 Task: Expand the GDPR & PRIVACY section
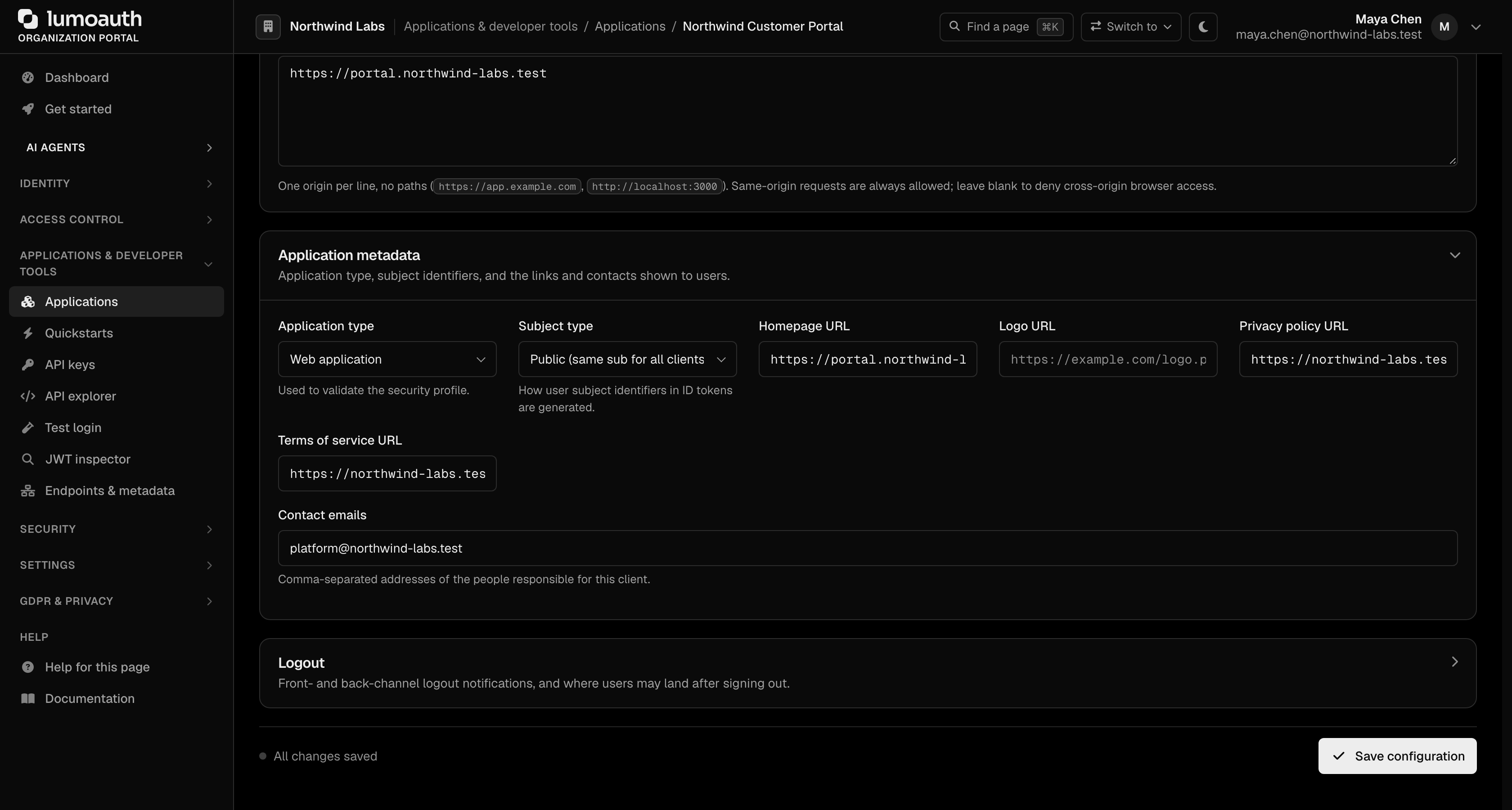(116, 601)
